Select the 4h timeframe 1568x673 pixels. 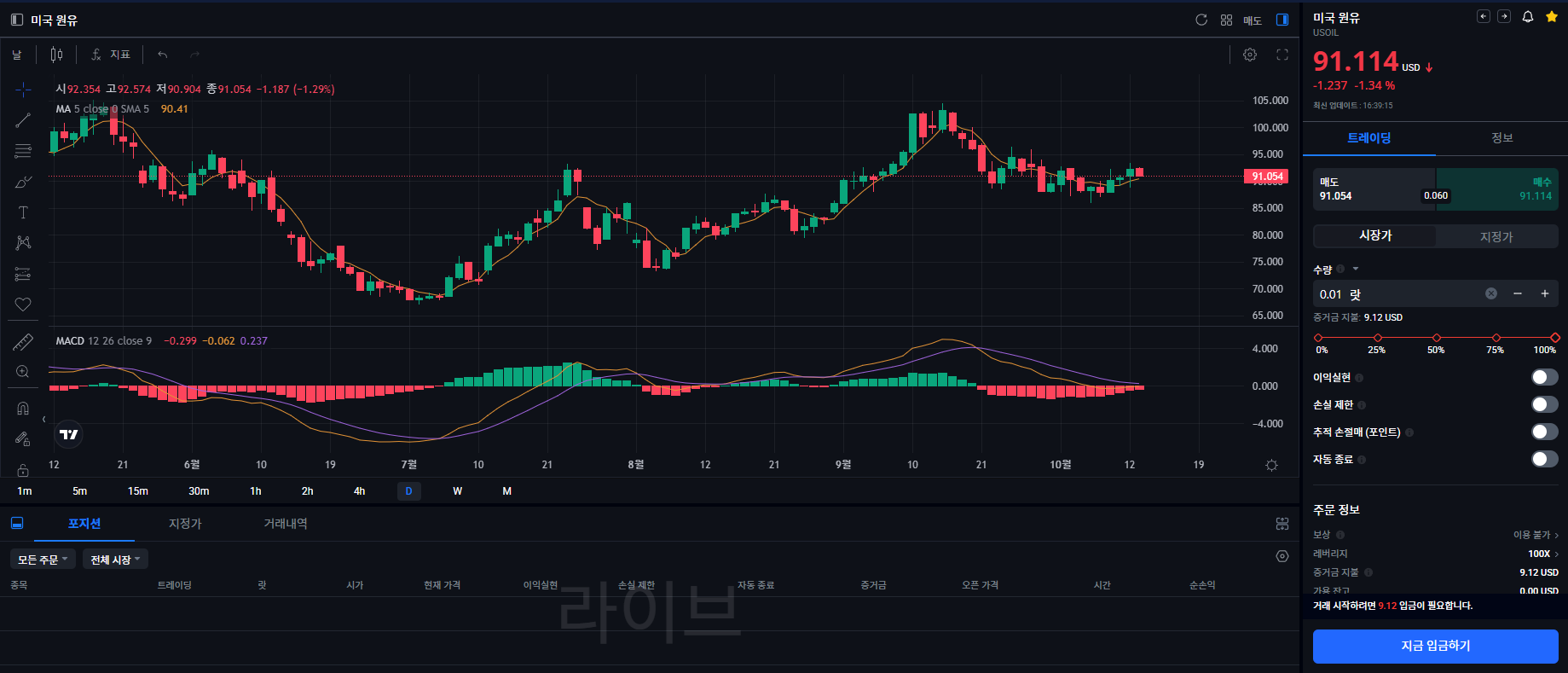359,491
